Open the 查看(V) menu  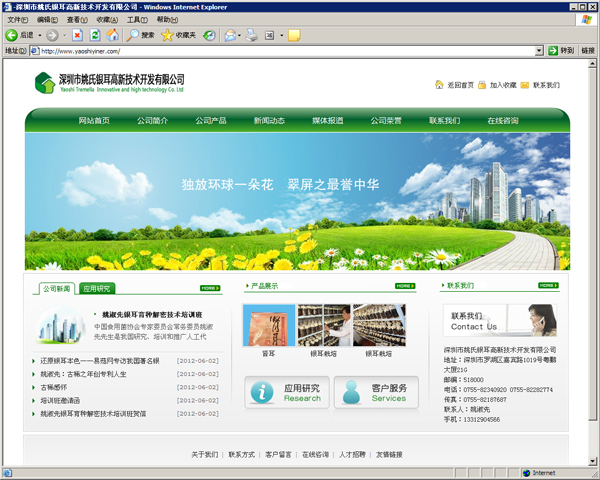(x=77, y=19)
